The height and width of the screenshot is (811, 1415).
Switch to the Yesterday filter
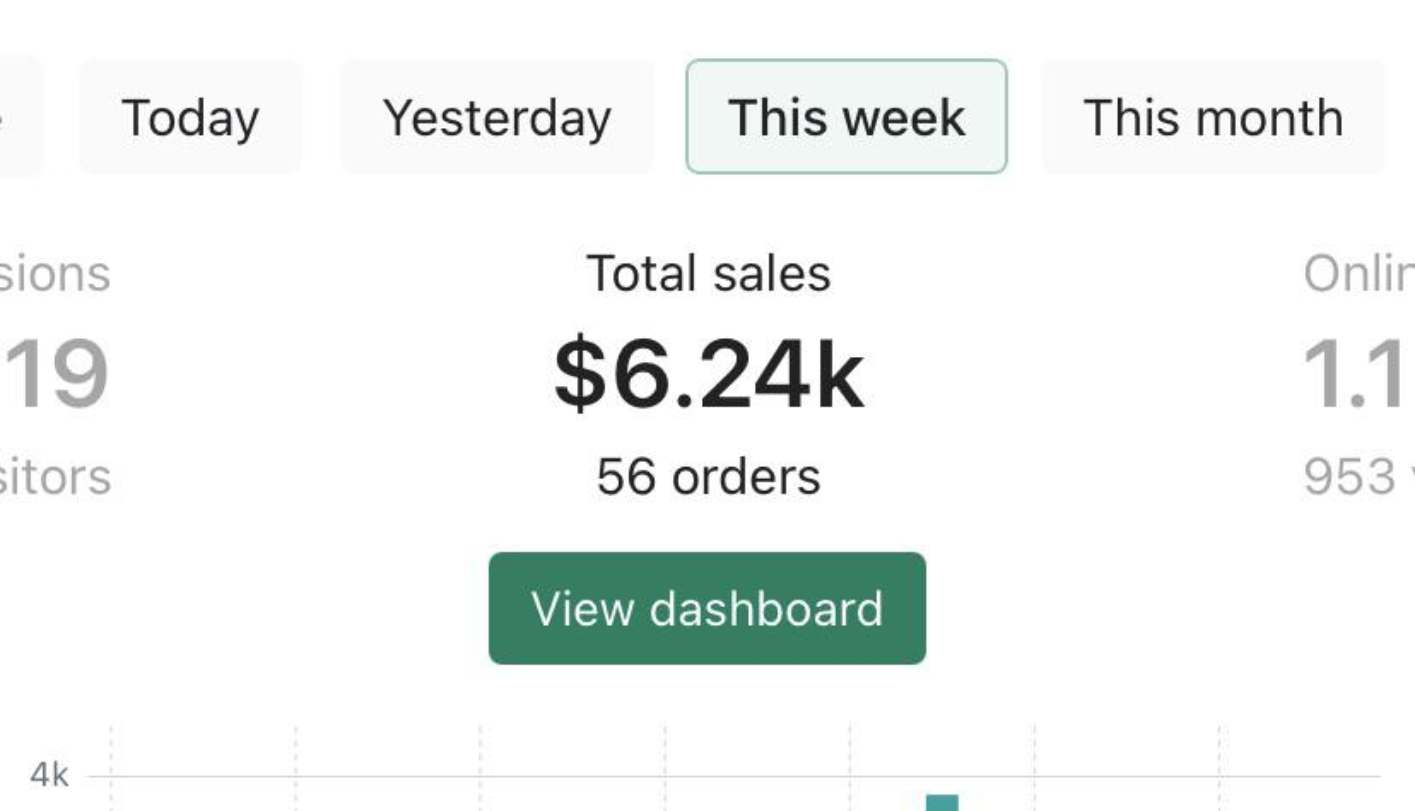[497, 117]
